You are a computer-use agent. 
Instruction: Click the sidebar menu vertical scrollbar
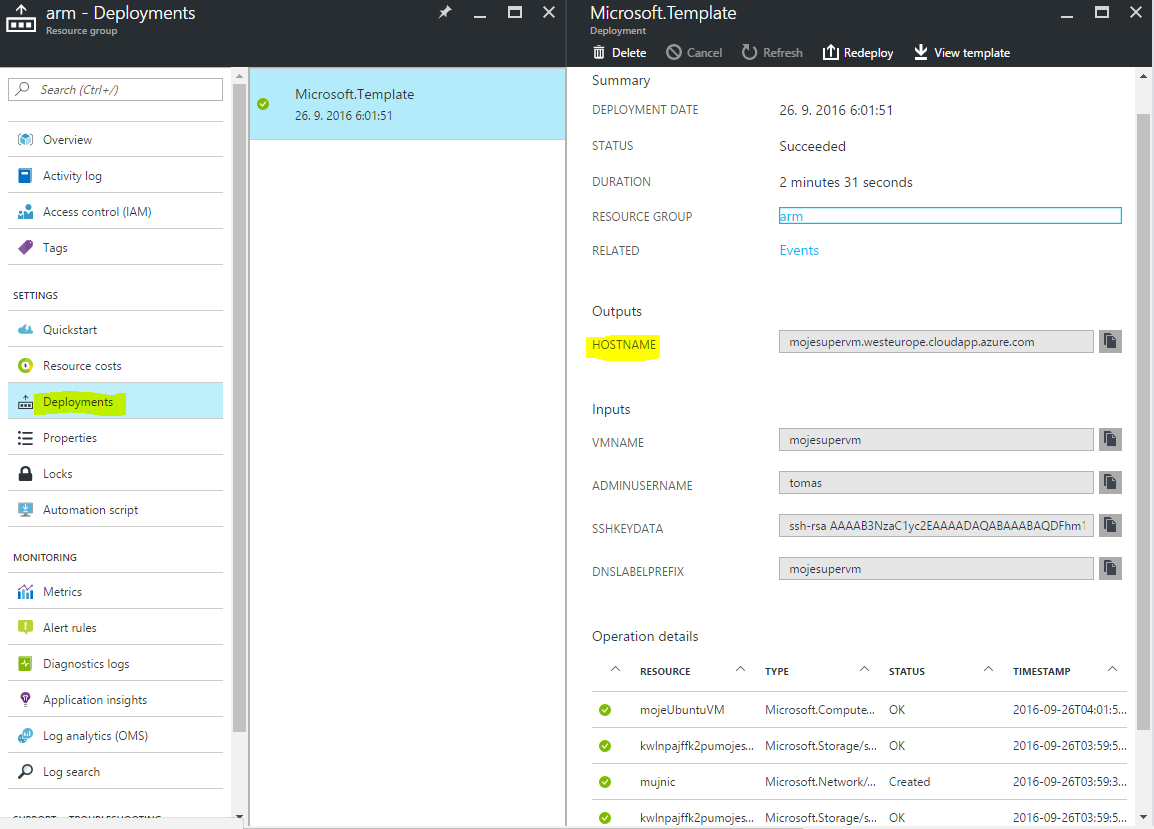click(x=238, y=407)
